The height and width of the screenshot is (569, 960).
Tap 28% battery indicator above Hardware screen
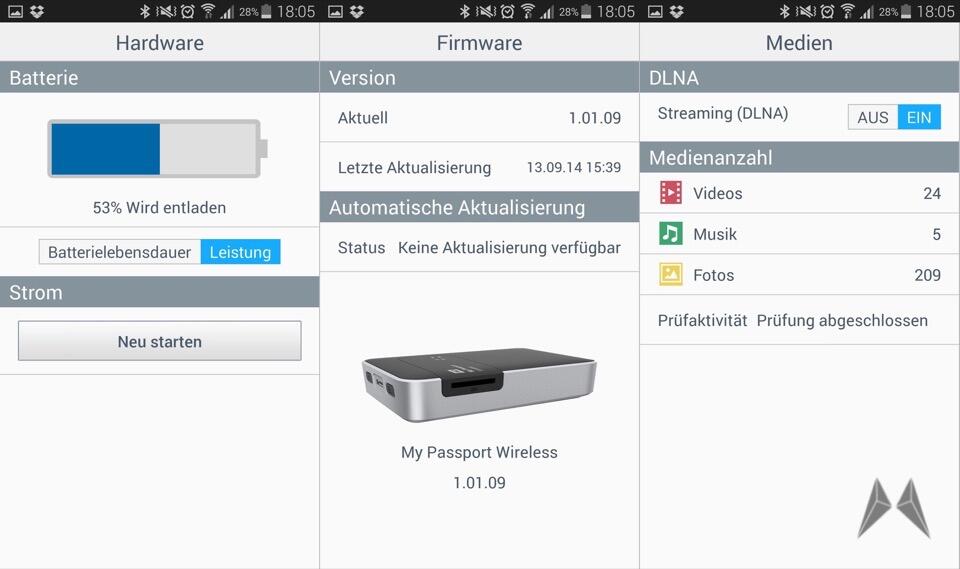(255, 11)
